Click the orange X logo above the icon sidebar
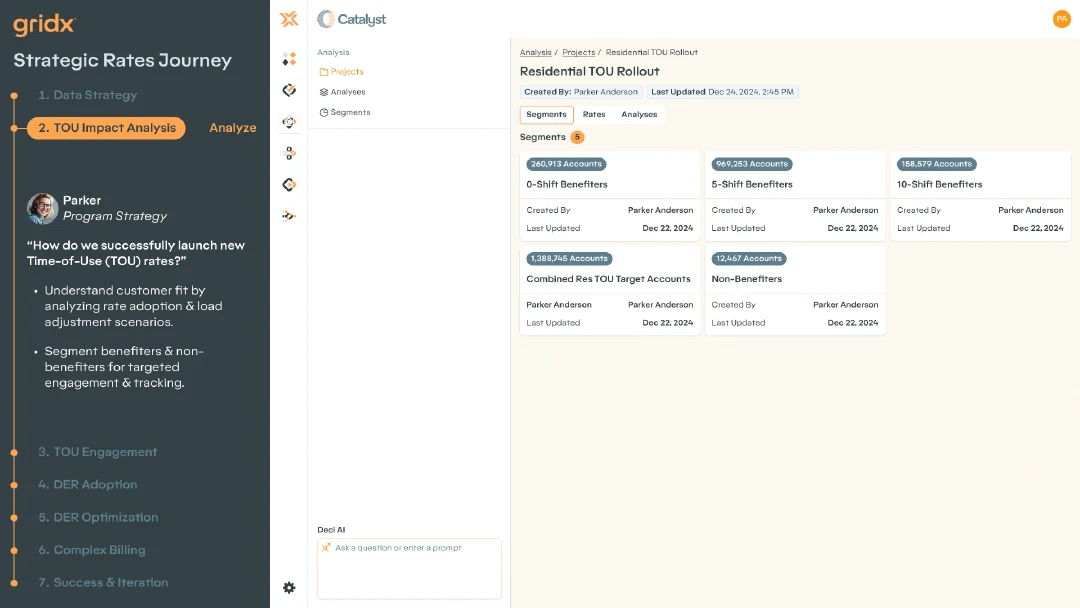The image size is (1080, 608). [289, 19]
